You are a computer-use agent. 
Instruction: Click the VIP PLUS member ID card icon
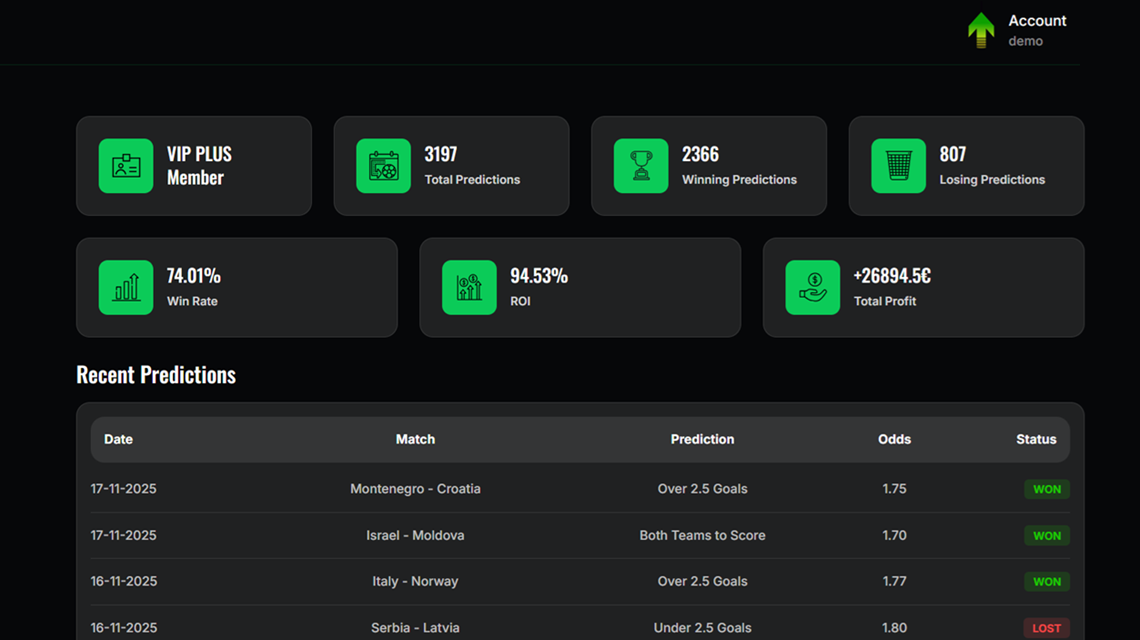(126, 166)
